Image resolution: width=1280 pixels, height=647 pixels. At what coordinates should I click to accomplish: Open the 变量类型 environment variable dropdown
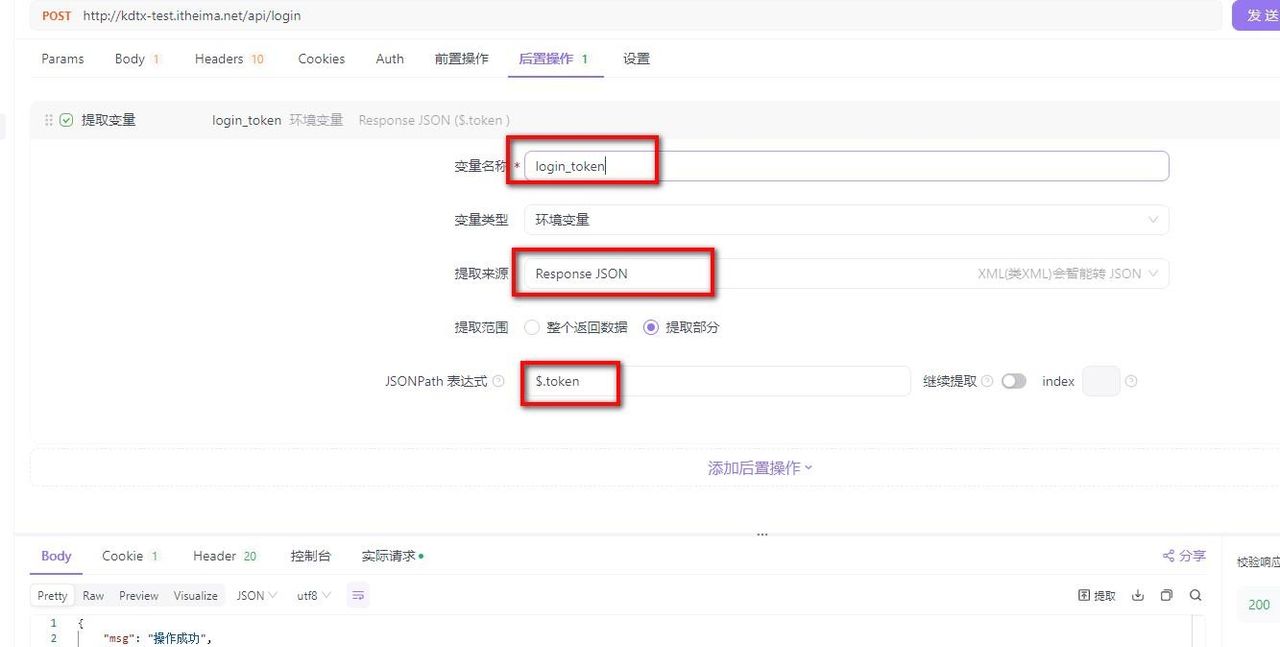click(x=845, y=219)
